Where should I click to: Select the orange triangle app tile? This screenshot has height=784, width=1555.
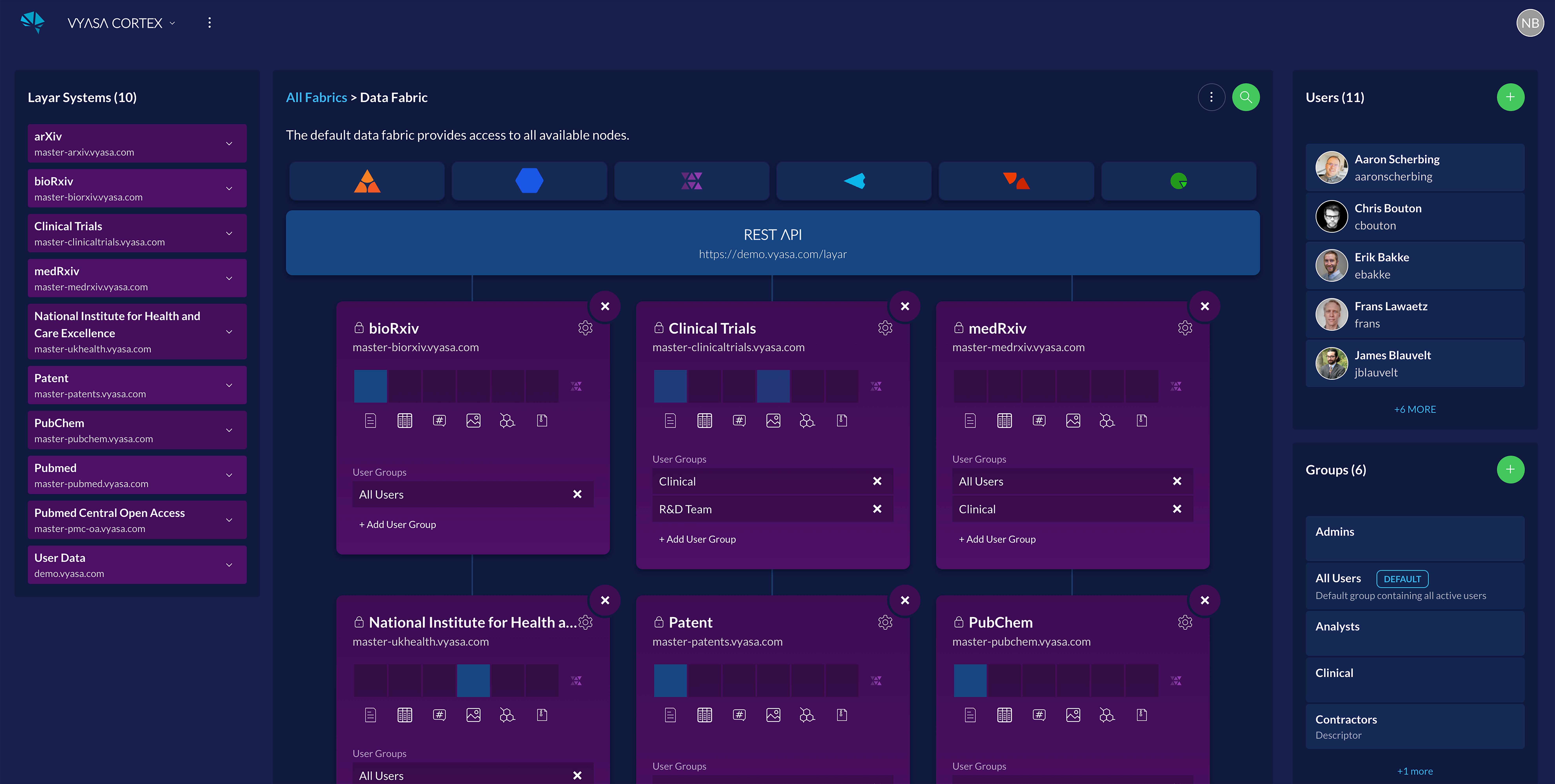pos(367,181)
